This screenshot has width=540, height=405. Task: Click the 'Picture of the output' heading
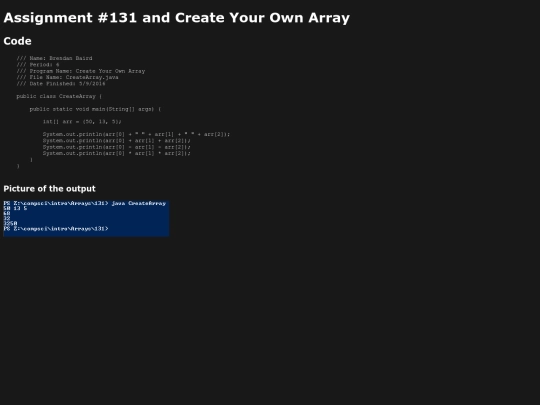pyautogui.click(x=49, y=189)
